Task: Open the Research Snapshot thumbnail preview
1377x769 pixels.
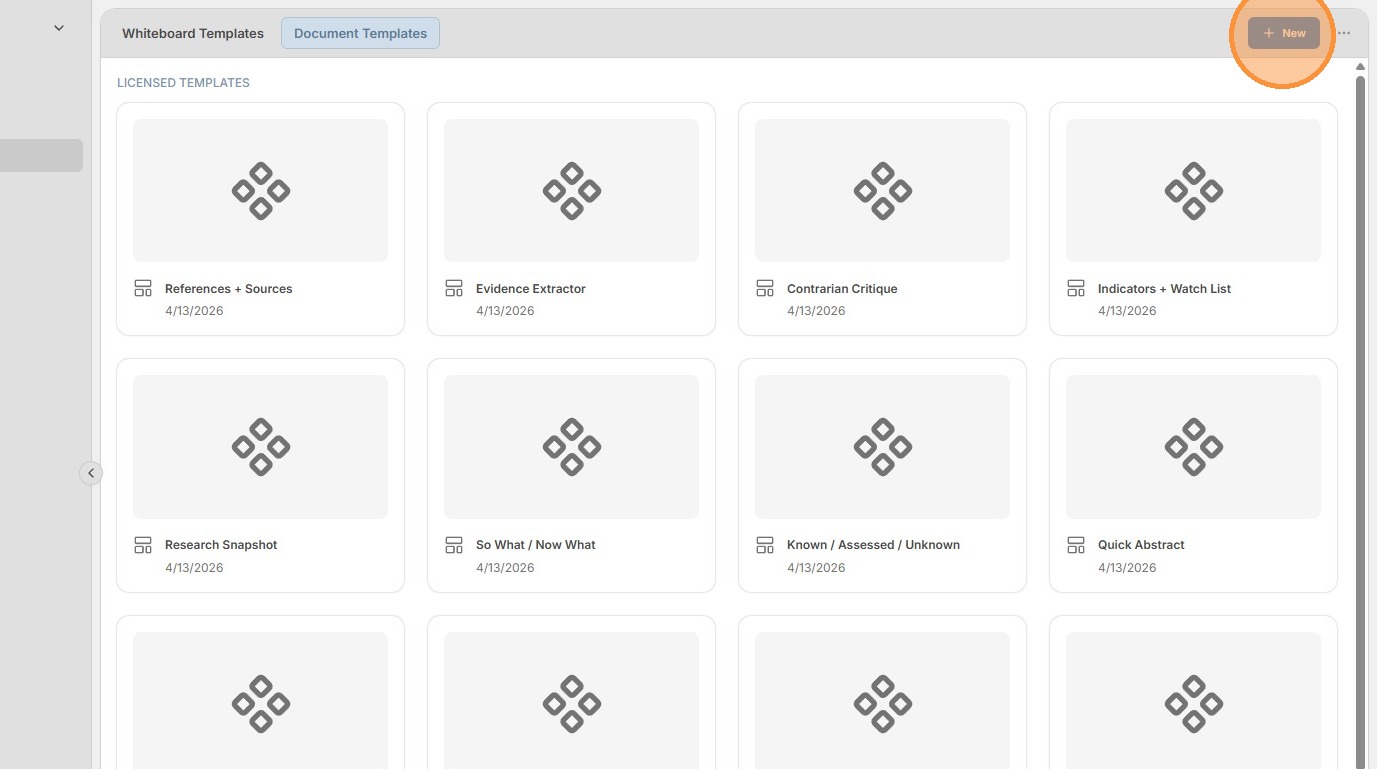Action: (x=260, y=447)
